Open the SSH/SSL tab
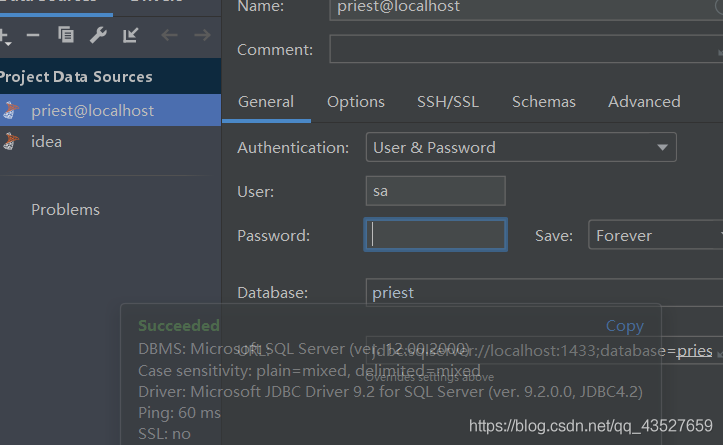 pyautogui.click(x=448, y=102)
